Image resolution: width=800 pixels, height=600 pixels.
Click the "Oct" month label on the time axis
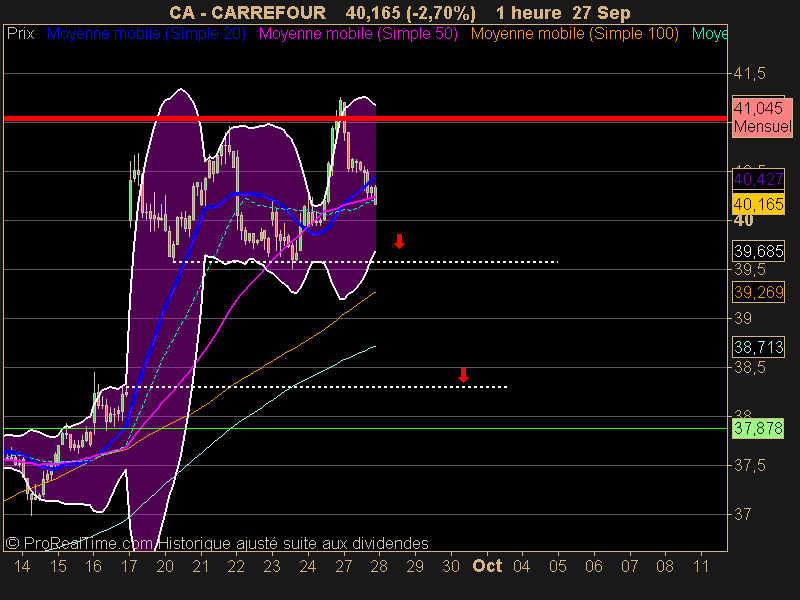pyautogui.click(x=487, y=566)
